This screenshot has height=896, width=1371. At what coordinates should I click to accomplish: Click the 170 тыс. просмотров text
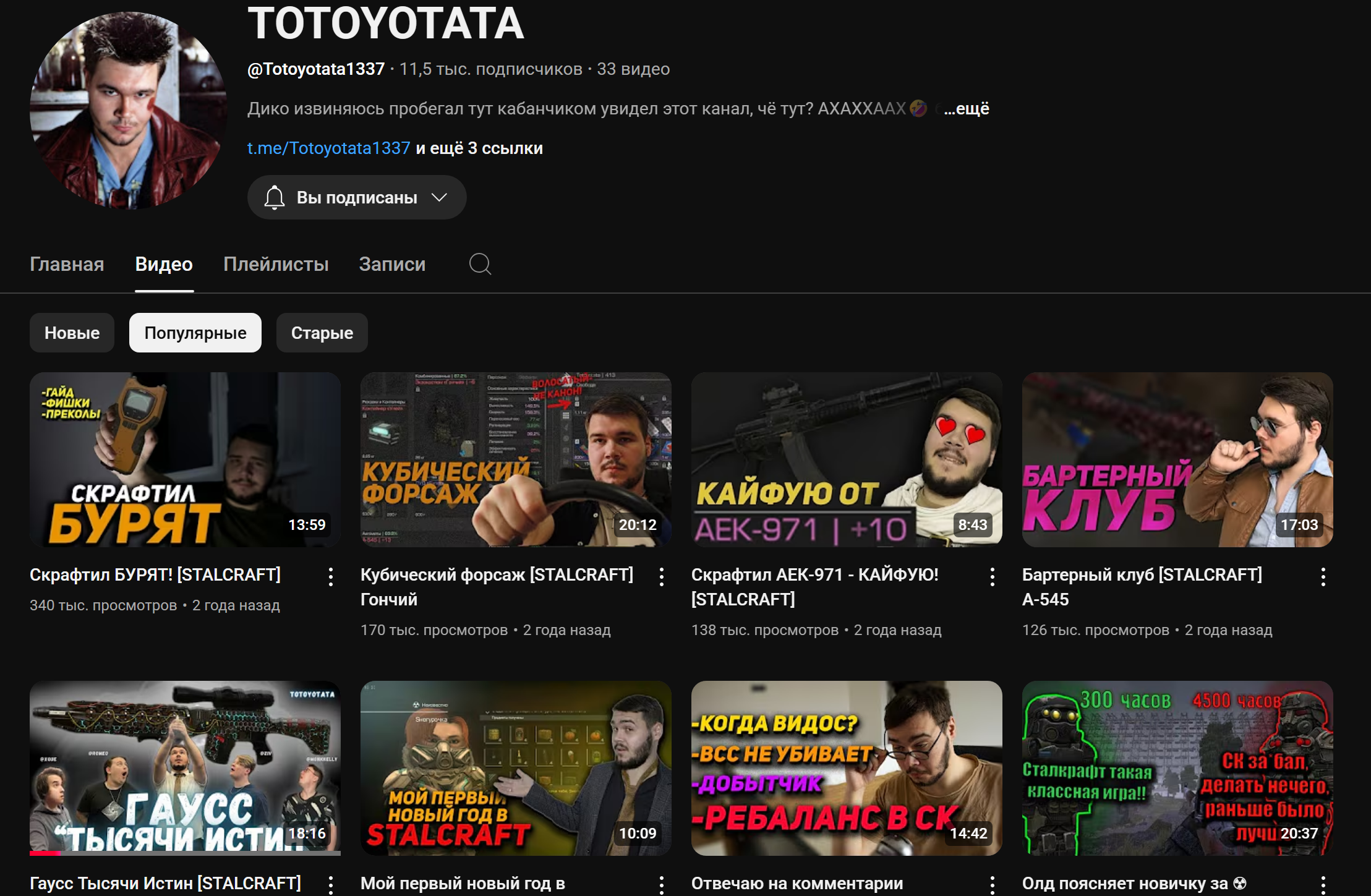point(434,630)
